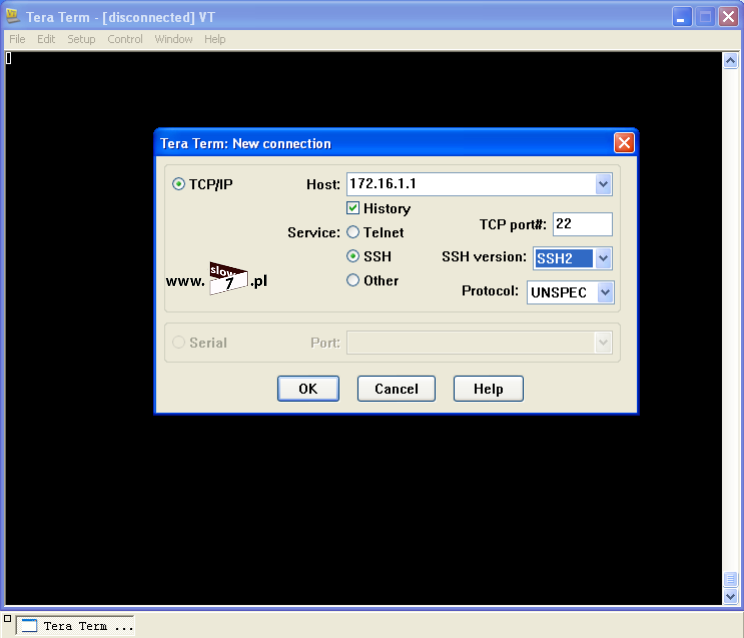
Task: Close the New connection dialog
Action: [x=624, y=143]
